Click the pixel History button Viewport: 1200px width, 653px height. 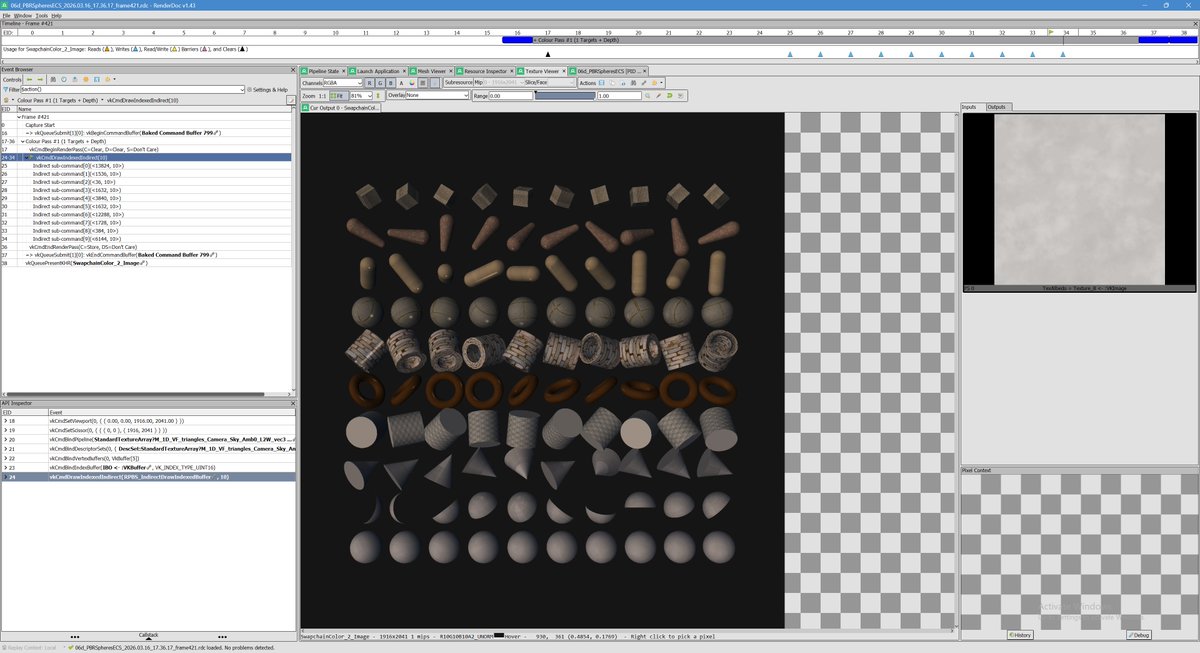[x=1020, y=635]
